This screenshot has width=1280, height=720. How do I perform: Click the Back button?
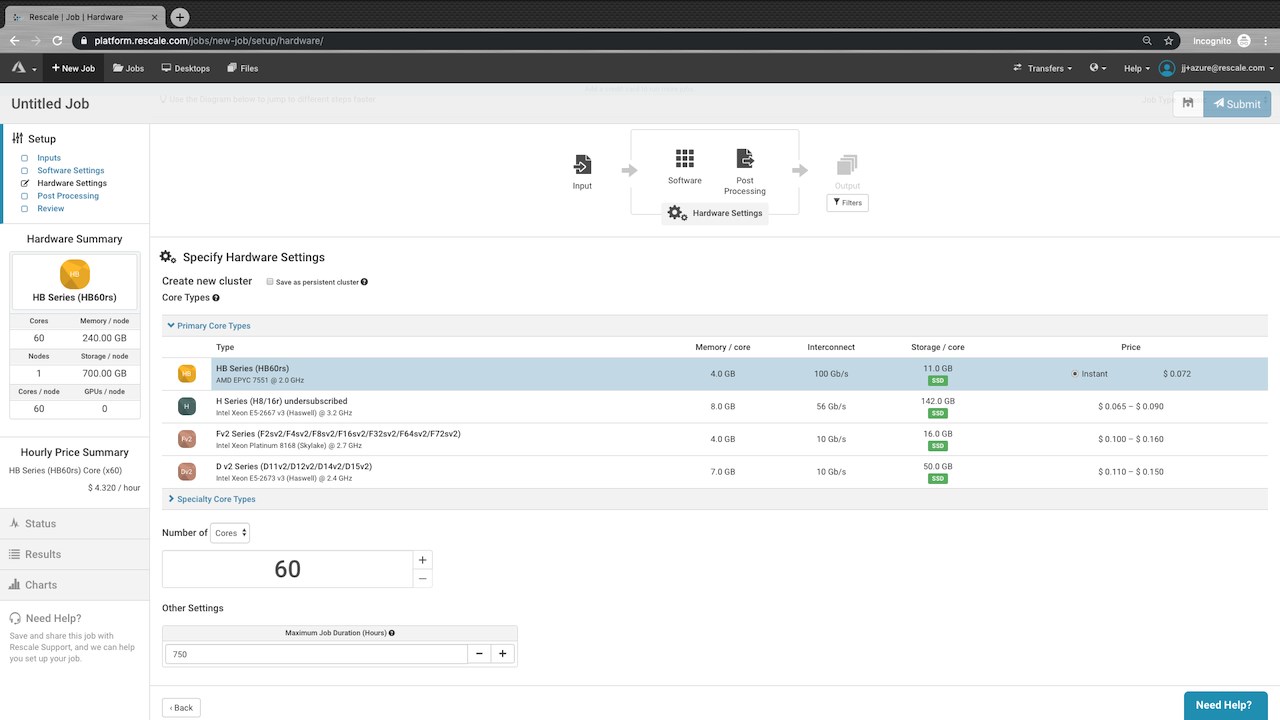tap(181, 707)
